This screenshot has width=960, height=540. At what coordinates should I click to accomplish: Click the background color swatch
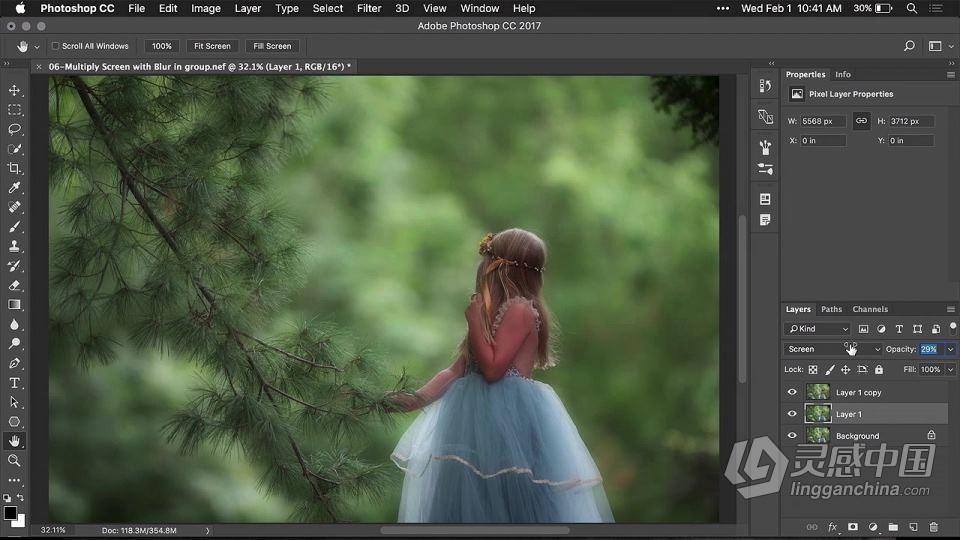(20, 522)
